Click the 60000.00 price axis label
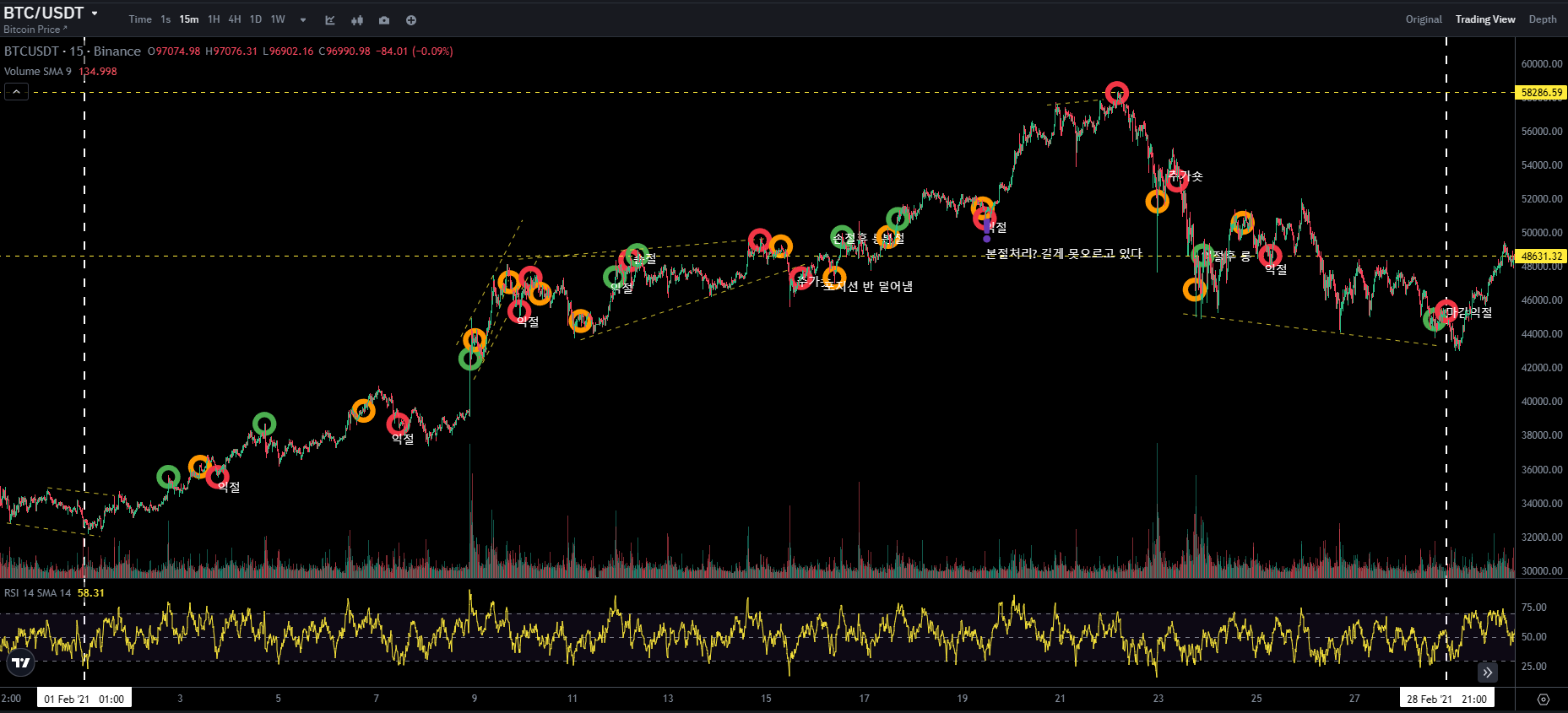 pos(1542,64)
